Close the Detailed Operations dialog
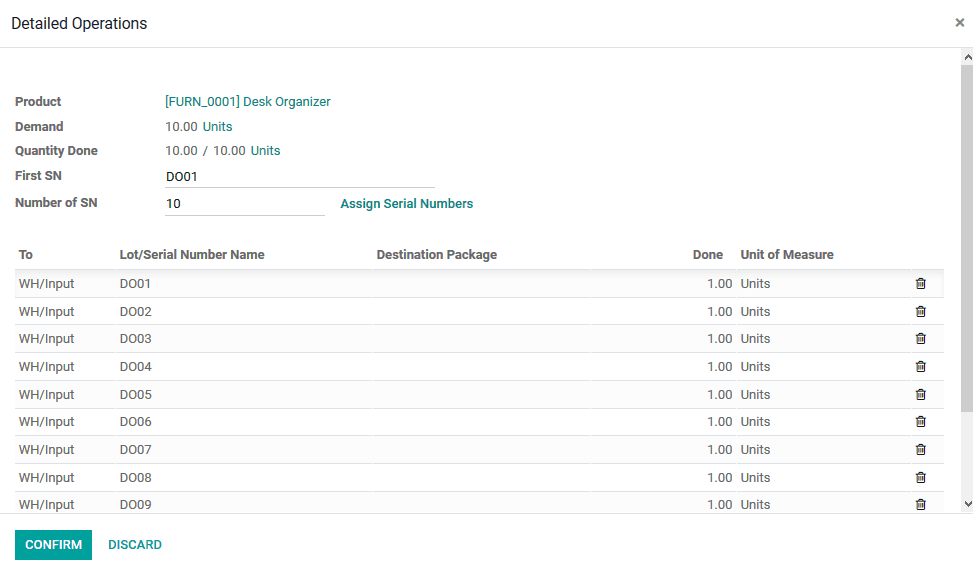The width and height of the screenshot is (973, 579). [x=959, y=23]
